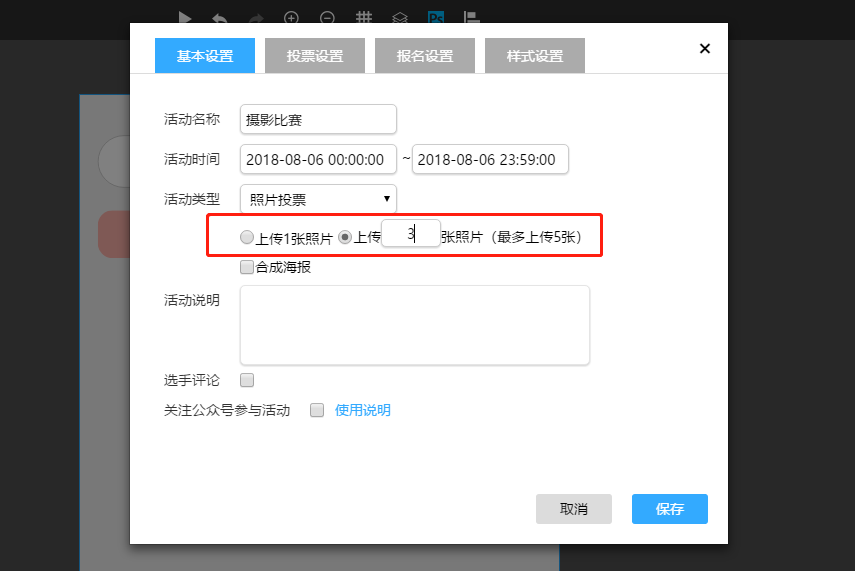Tick the 选手评论 checkbox
This screenshot has height=571, width=855.
(x=247, y=380)
